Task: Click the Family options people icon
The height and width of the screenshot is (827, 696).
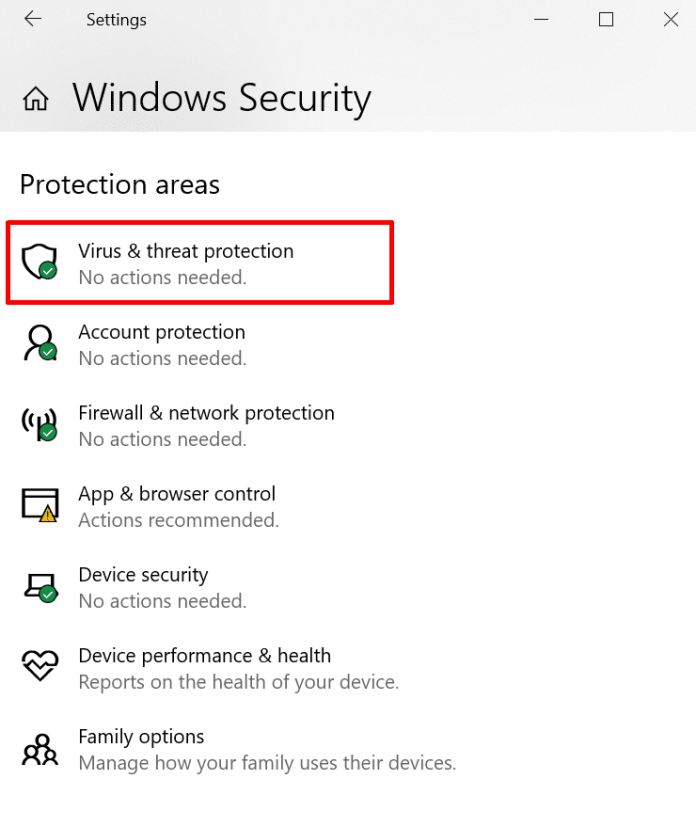Action: point(39,748)
